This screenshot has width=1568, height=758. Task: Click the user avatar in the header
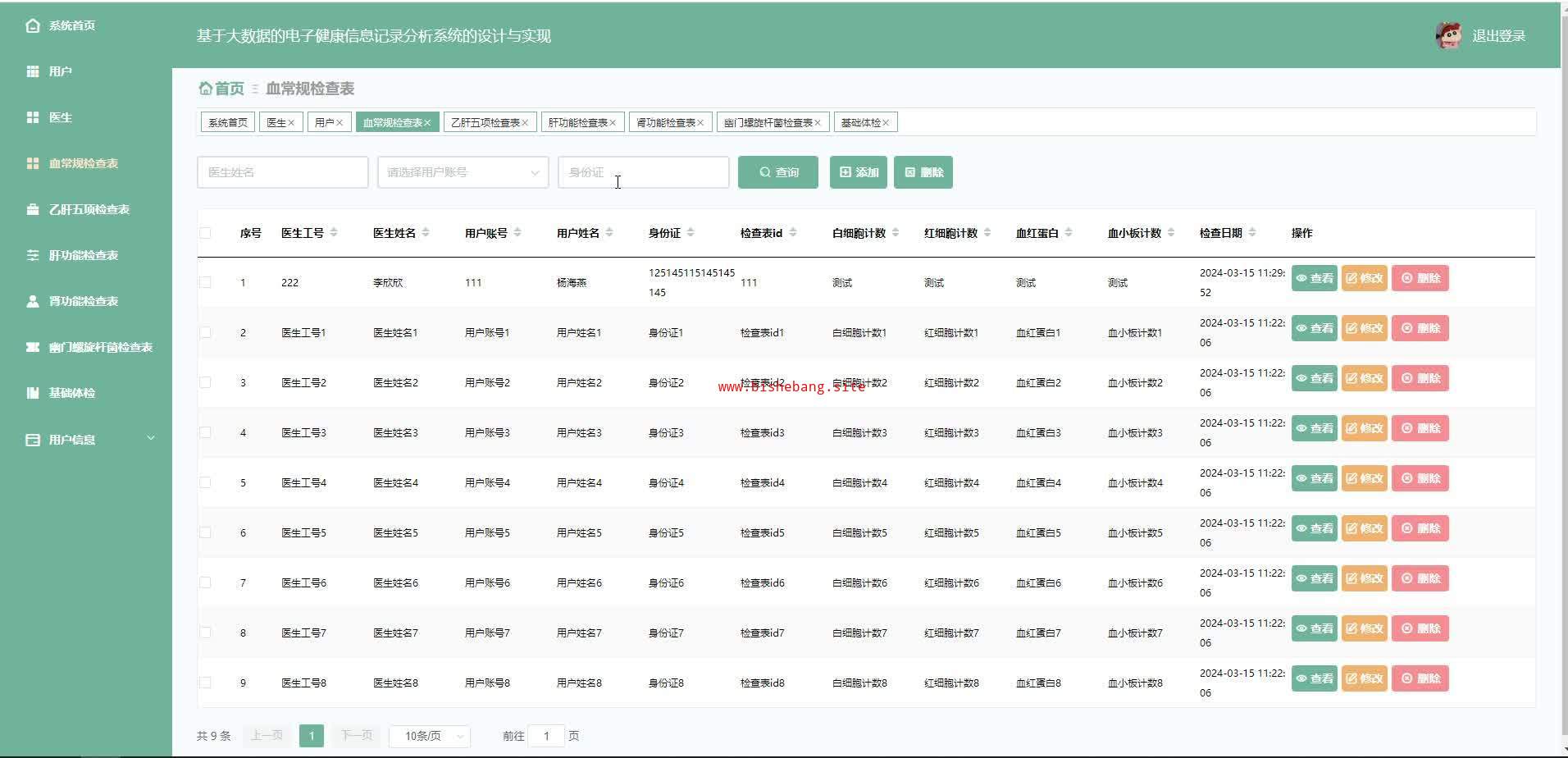tap(1448, 35)
